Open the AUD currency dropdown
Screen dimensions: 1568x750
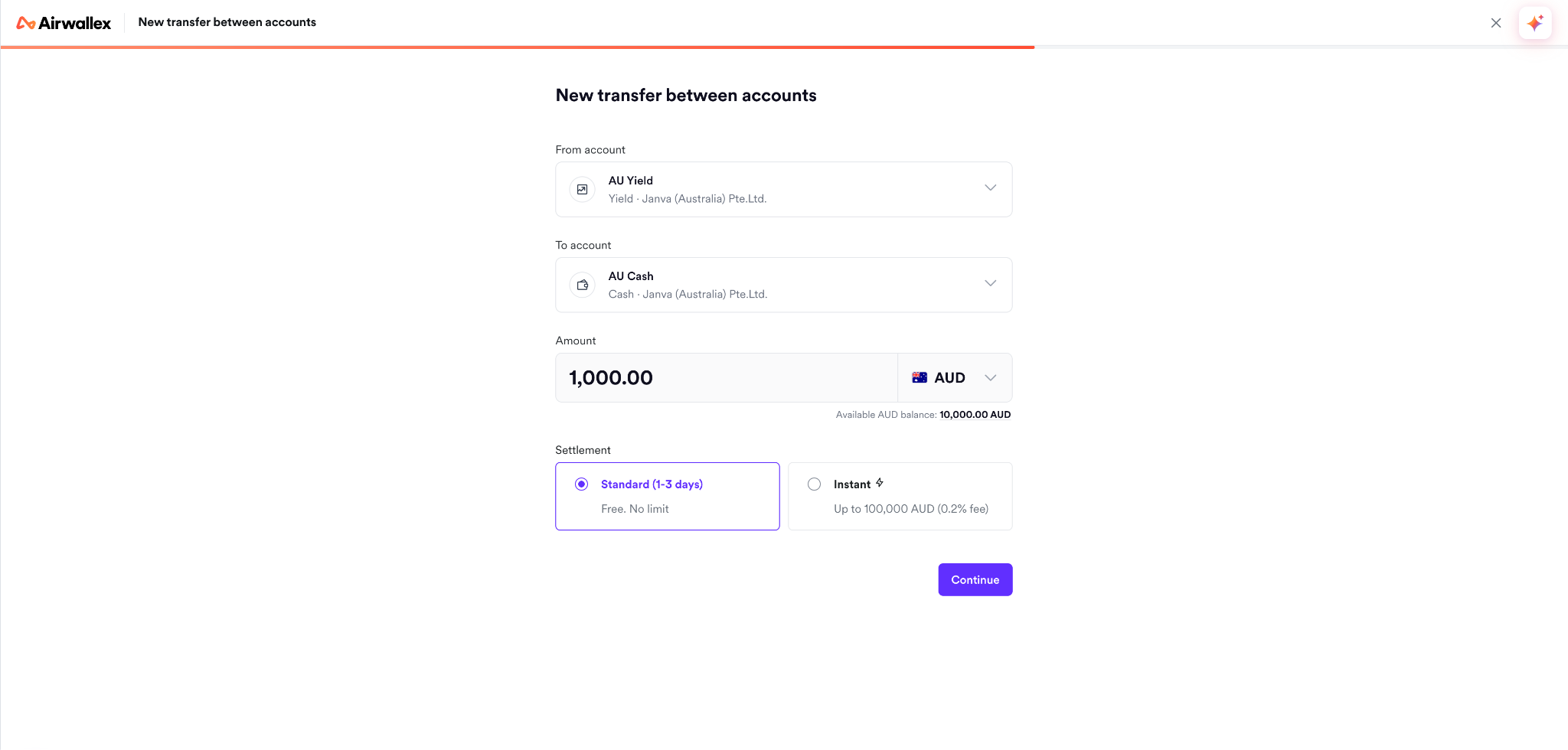click(955, 377)
